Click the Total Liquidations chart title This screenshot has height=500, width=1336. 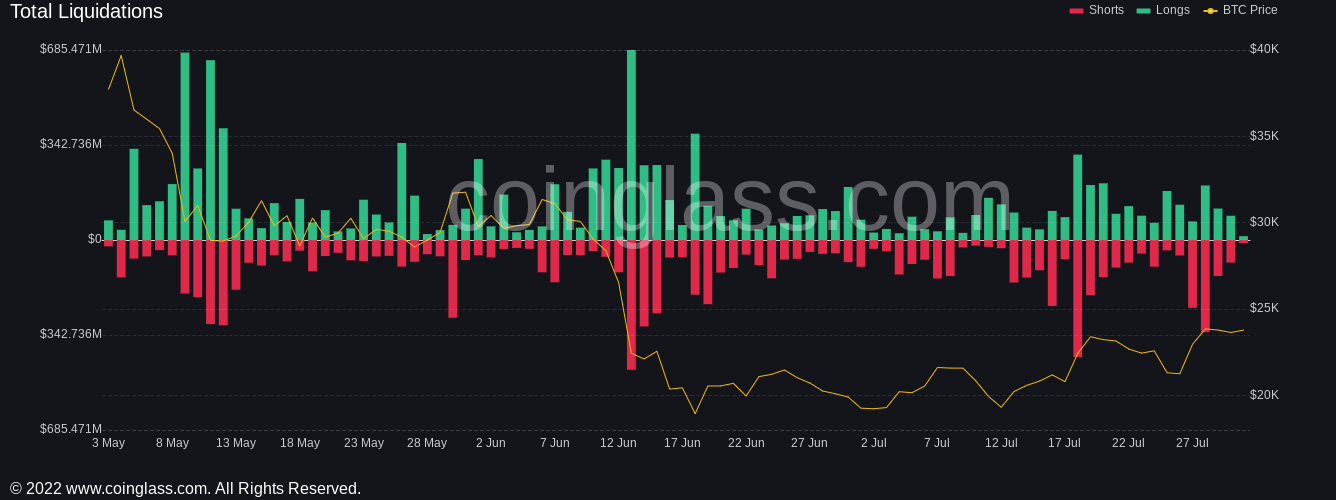point(86,12)
